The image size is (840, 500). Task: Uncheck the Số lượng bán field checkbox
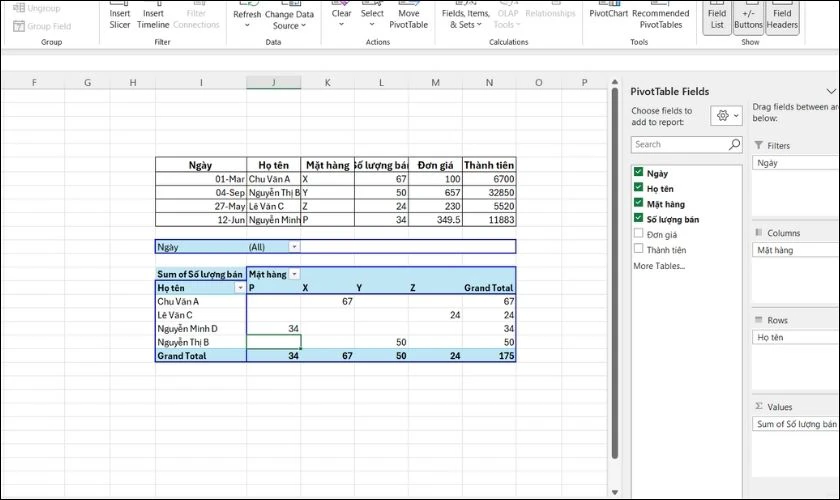click(638, 218)
